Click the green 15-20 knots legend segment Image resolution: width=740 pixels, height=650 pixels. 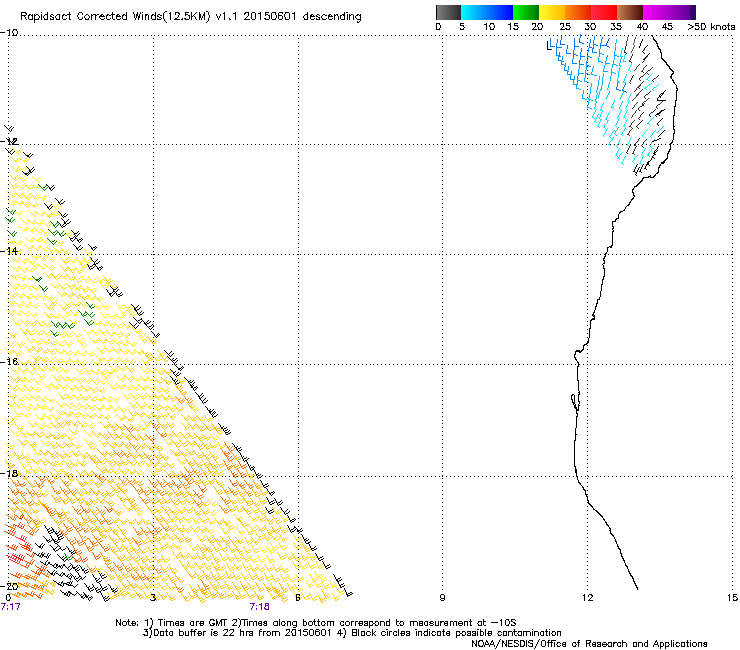tap(526, 12)
